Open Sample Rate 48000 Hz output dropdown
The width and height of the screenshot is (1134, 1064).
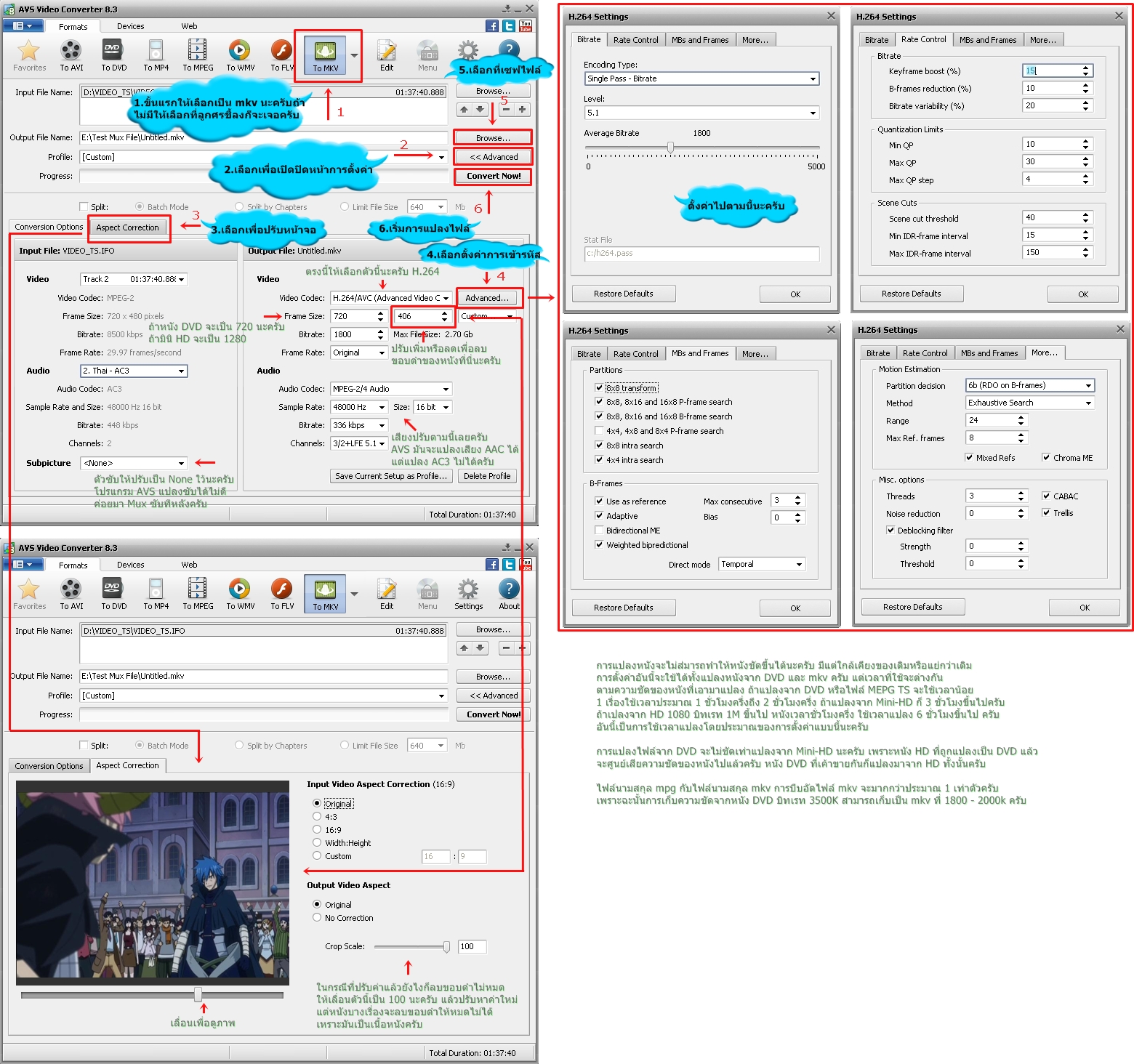pyautogui.click(x=359, y=407)
